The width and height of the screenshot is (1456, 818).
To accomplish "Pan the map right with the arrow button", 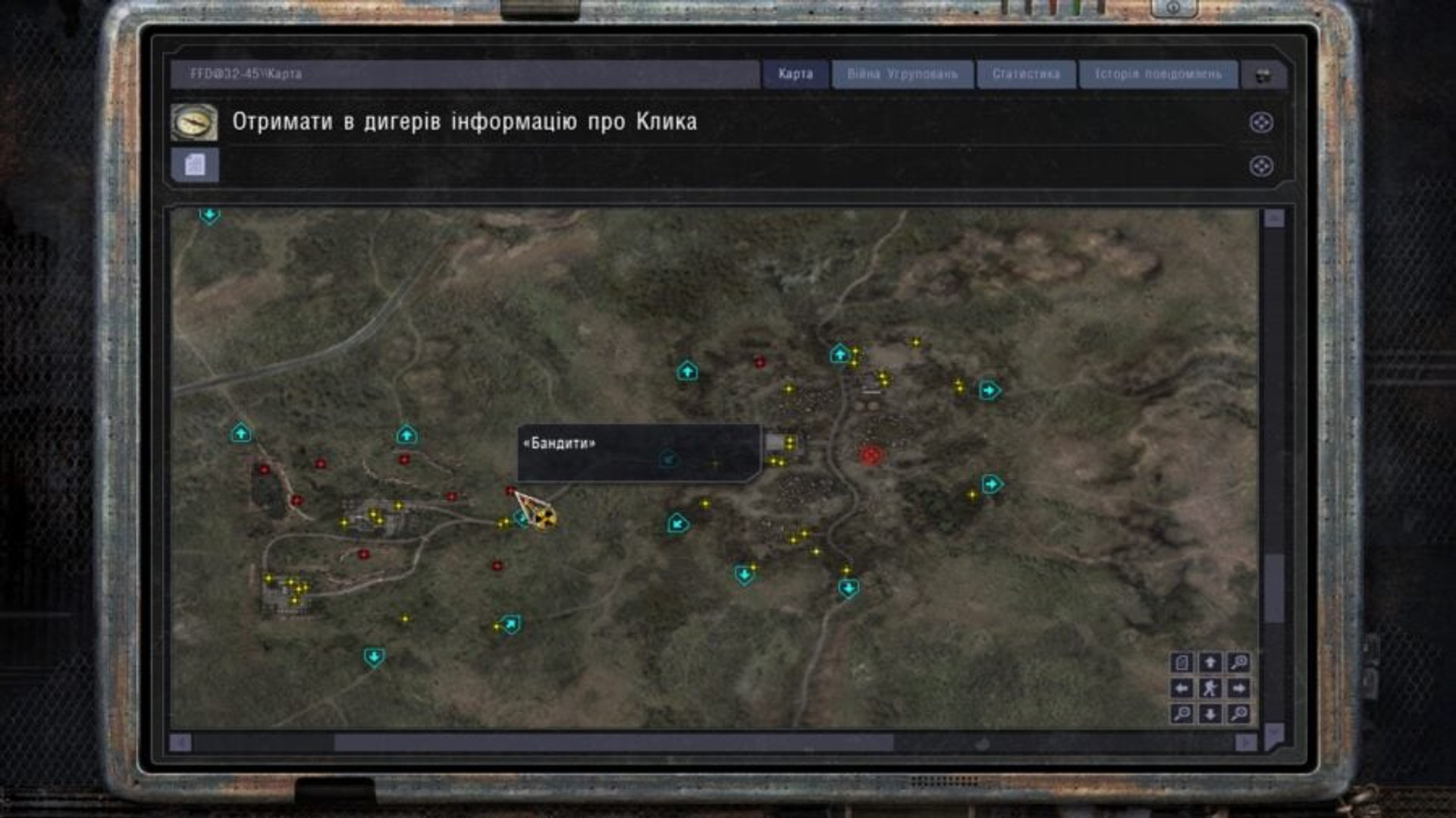I will tap(1238, 688).
